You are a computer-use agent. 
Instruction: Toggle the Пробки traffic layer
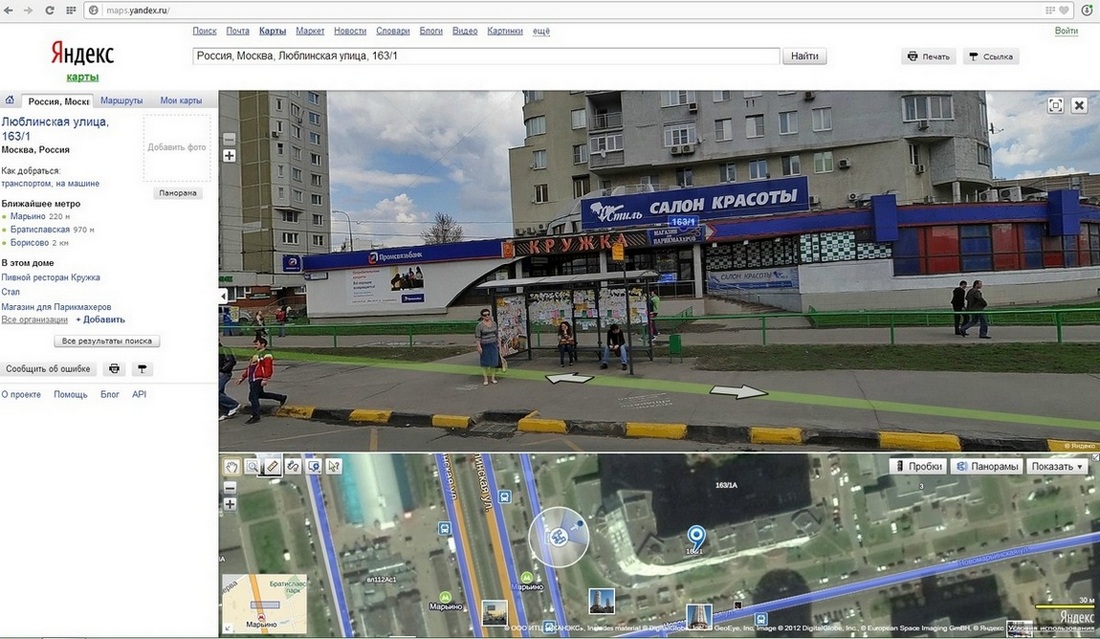(x=919, y=466)
